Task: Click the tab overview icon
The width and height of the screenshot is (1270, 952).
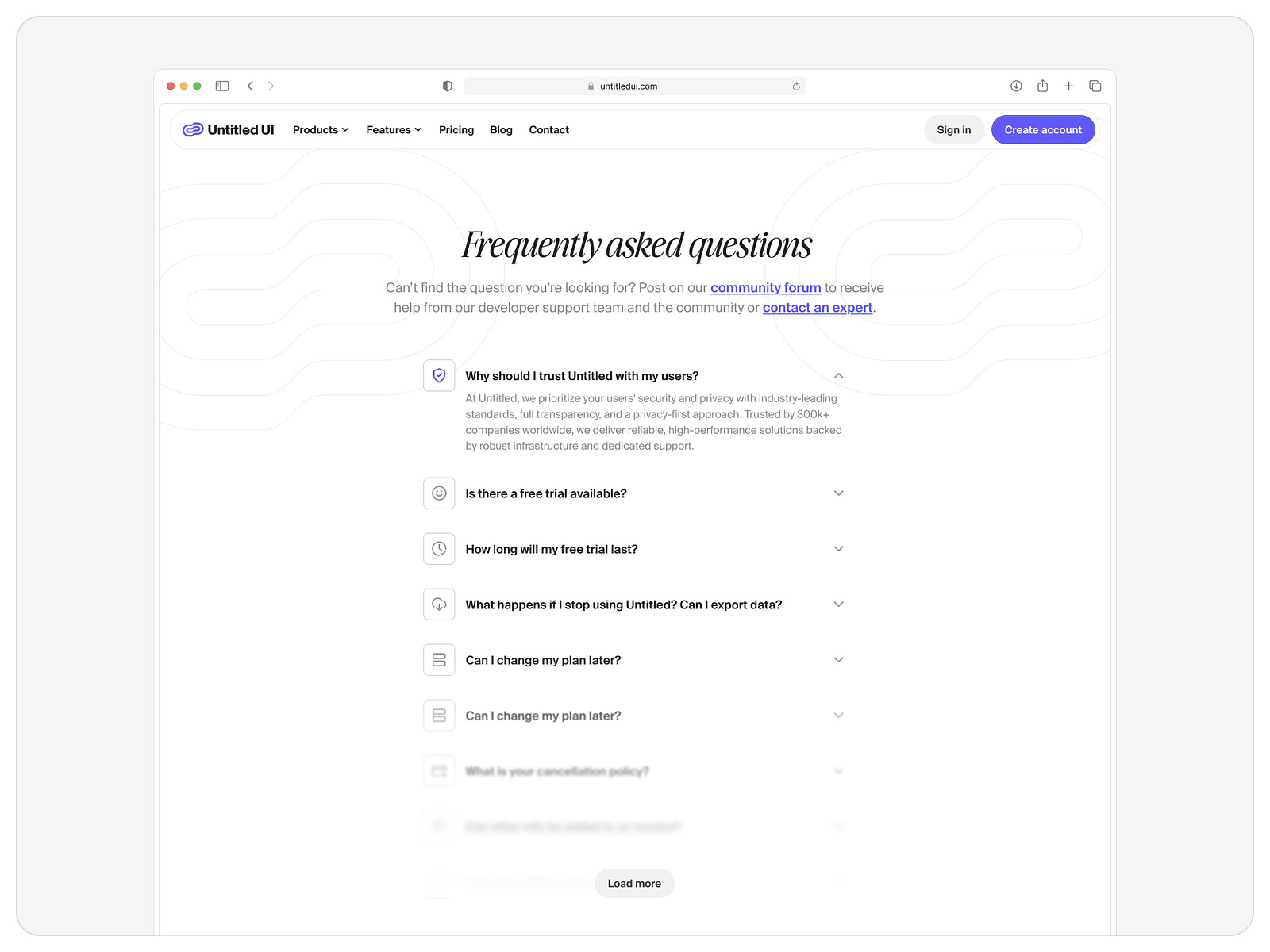Action: tap(1095, 86)
